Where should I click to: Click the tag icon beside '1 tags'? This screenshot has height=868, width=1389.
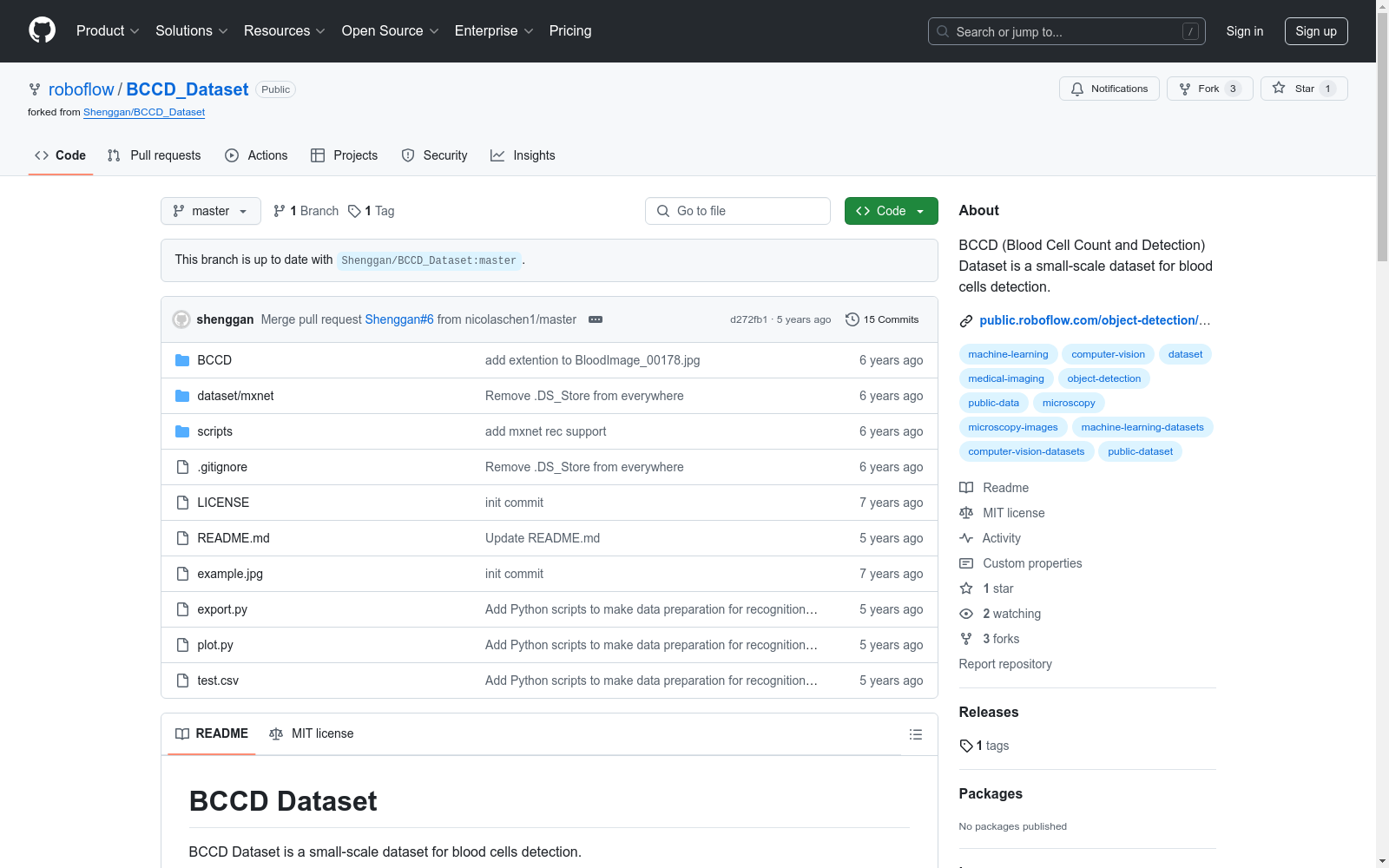point(966,746)
